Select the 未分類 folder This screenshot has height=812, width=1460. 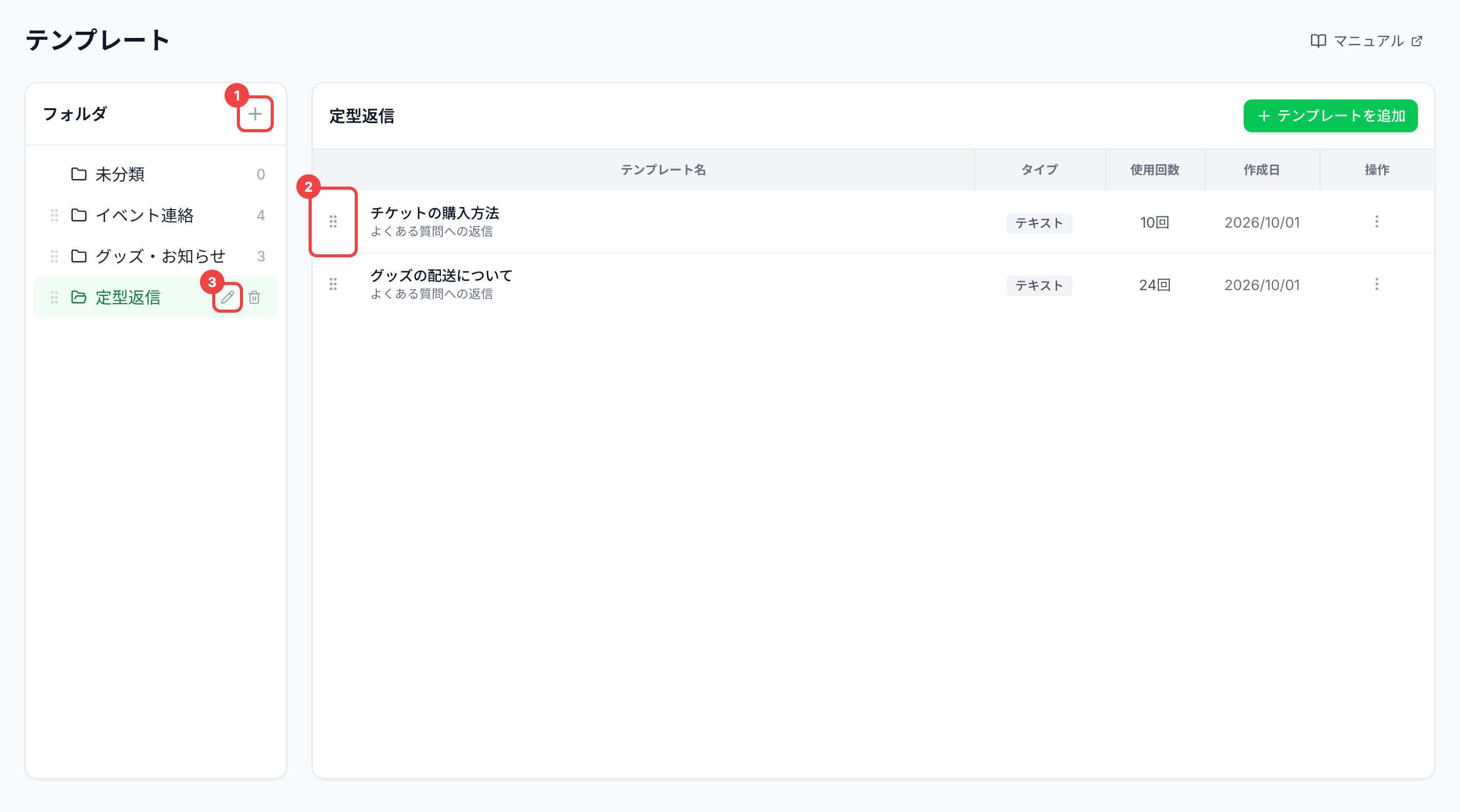[156, 174]
